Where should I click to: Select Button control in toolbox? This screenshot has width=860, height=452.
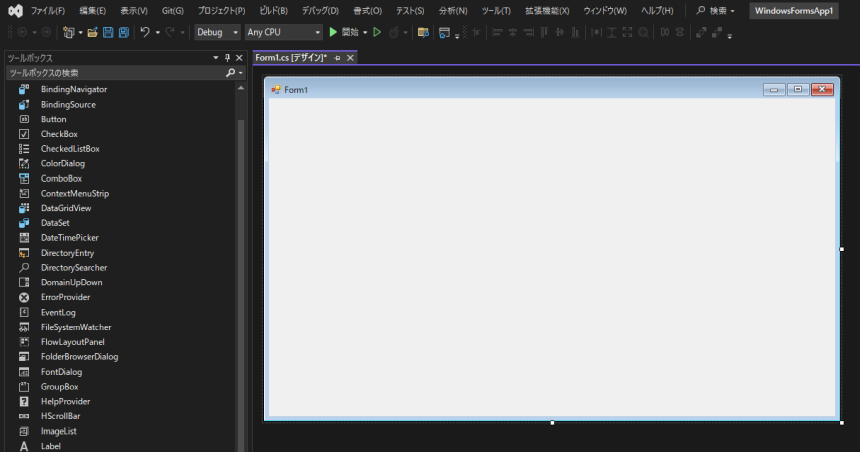click(54, 119)
